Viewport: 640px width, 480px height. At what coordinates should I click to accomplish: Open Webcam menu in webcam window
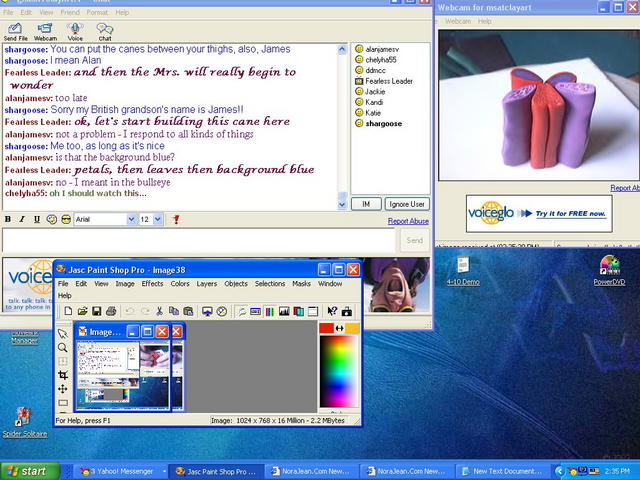(x=458, y=21)
